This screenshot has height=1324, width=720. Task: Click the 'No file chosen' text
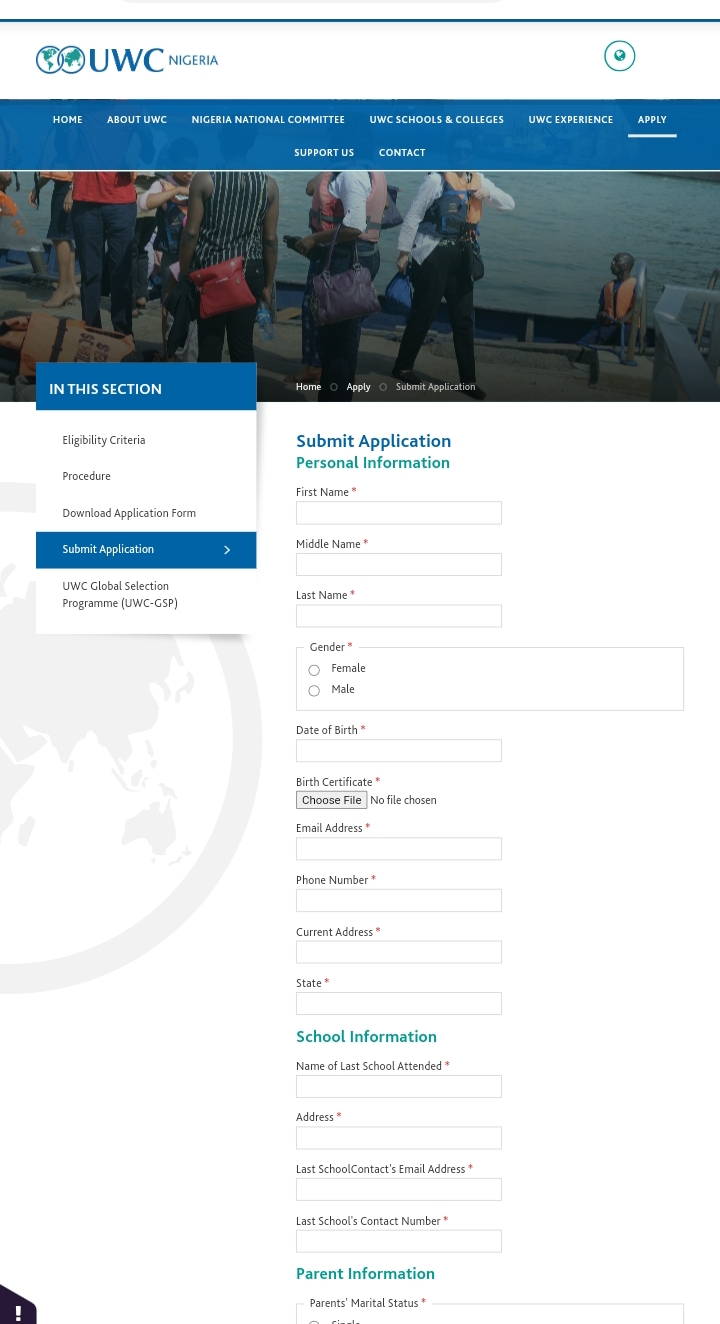403,800
